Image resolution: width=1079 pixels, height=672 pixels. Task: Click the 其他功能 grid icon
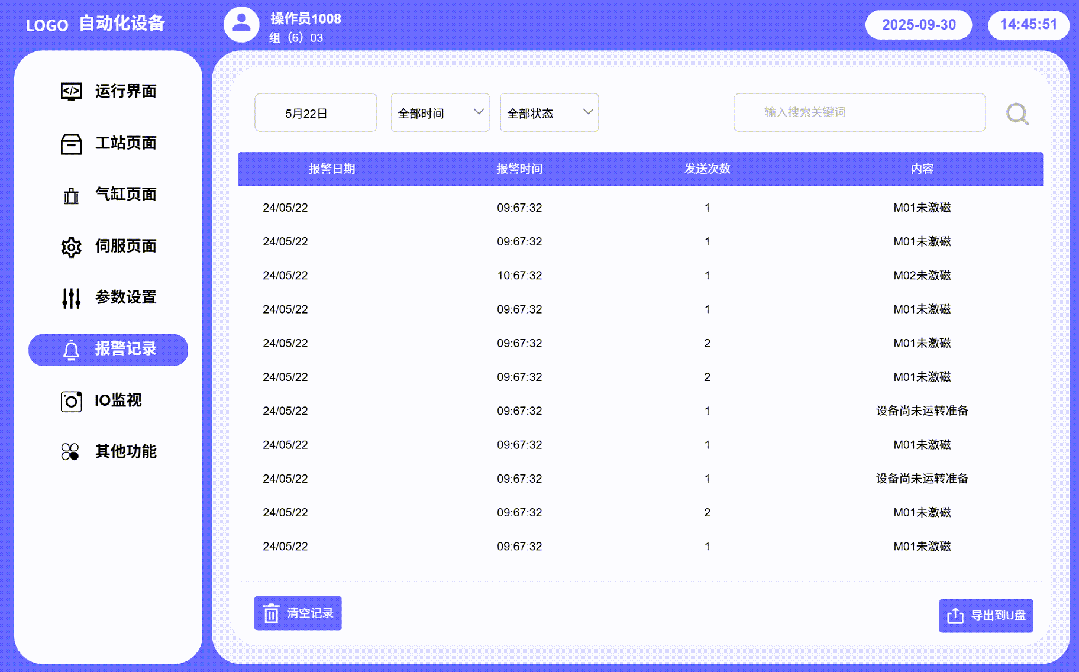(70, 451)
